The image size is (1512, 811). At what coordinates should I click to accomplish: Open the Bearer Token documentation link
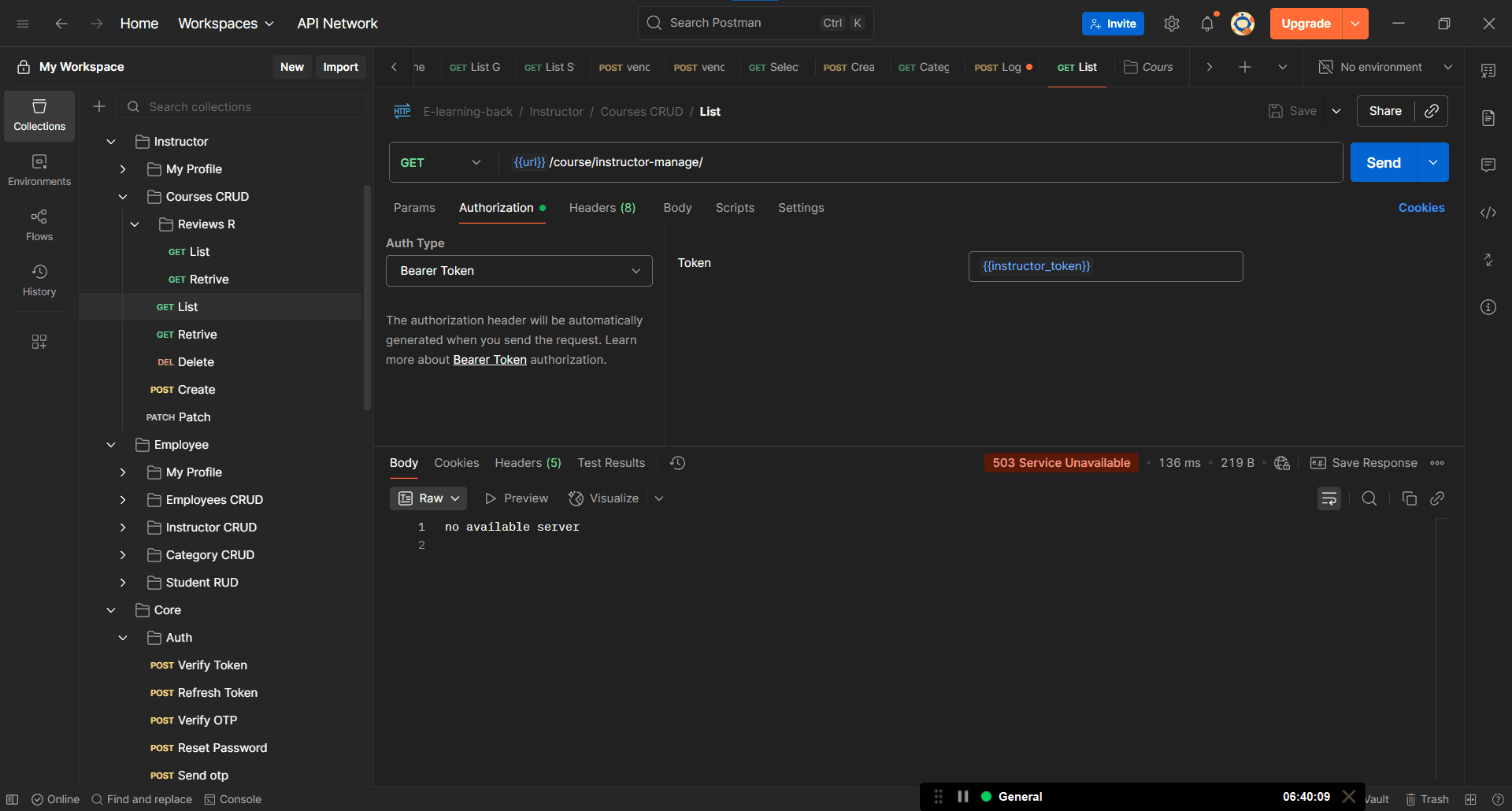(x=490, y=360)
